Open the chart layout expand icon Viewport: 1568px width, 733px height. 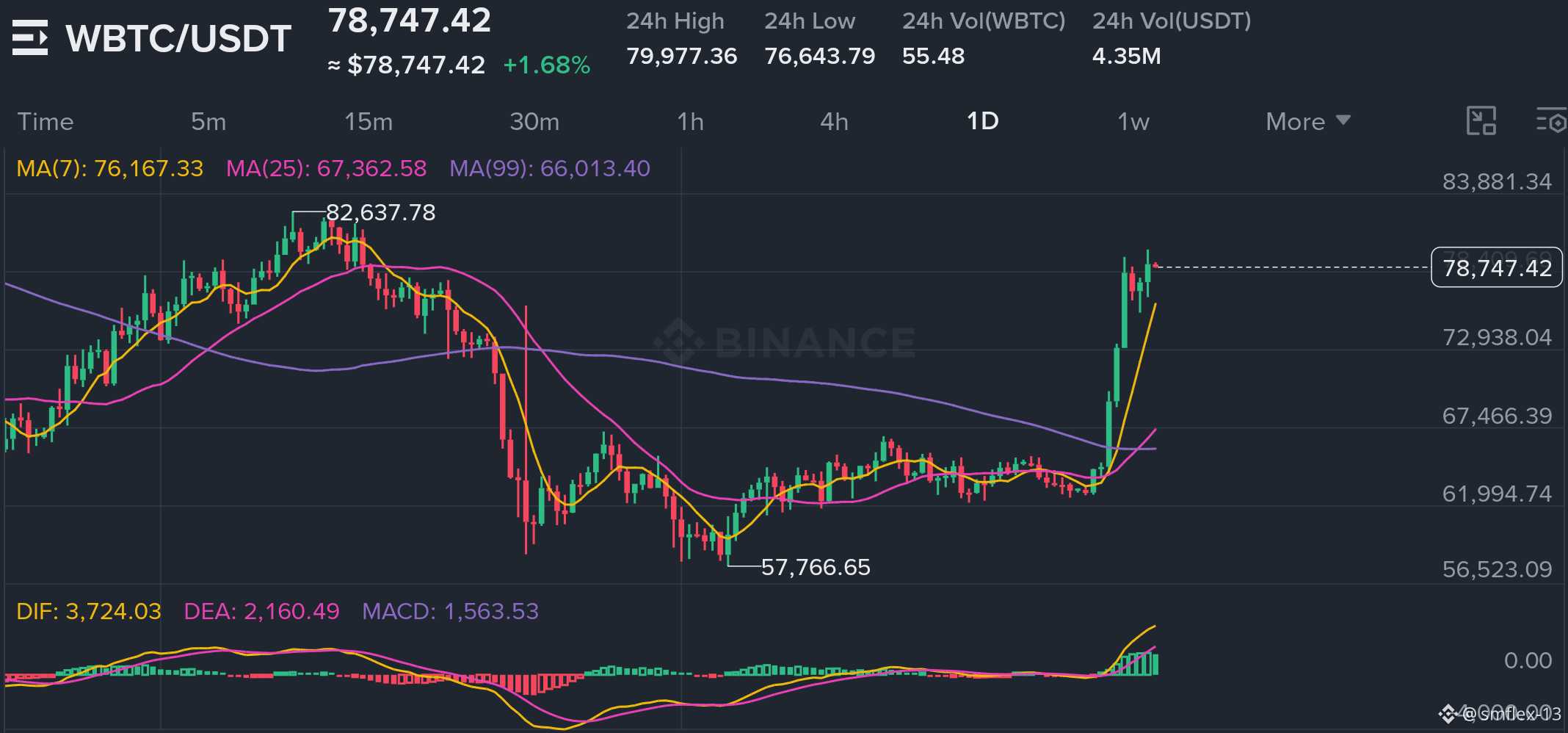click(1481, 121)
